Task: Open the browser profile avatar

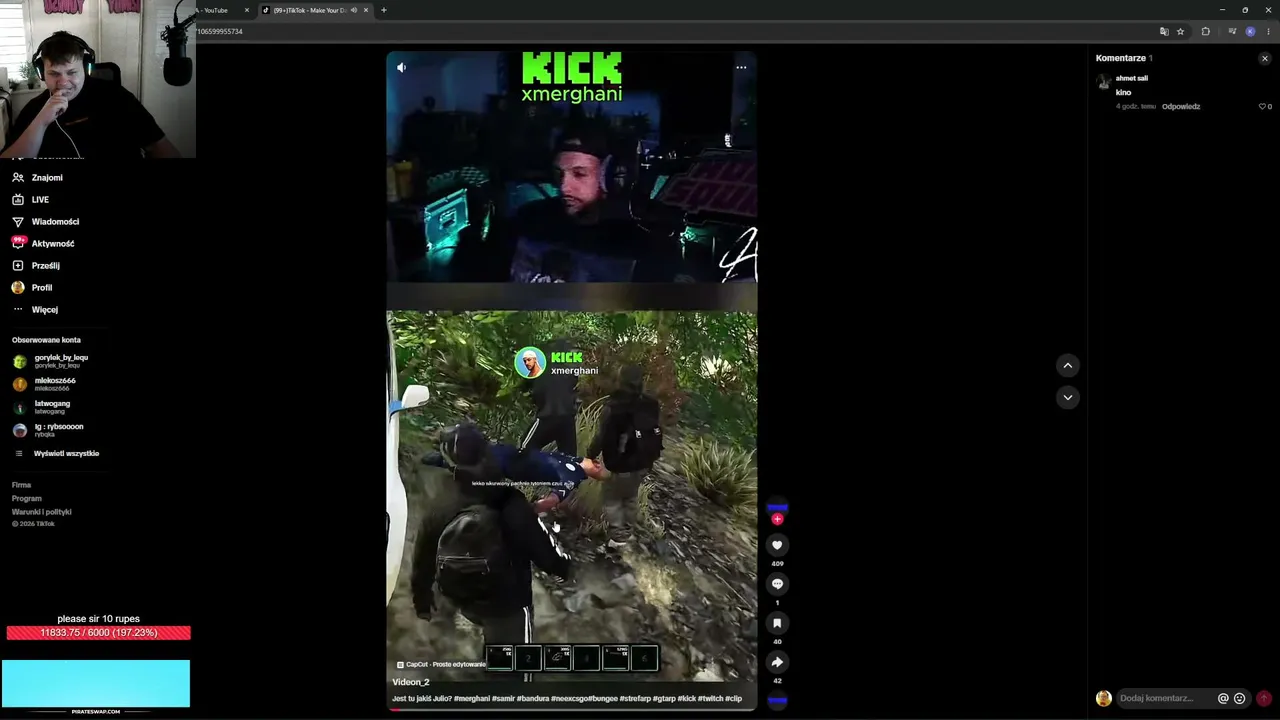Action: click(1250, 31)
